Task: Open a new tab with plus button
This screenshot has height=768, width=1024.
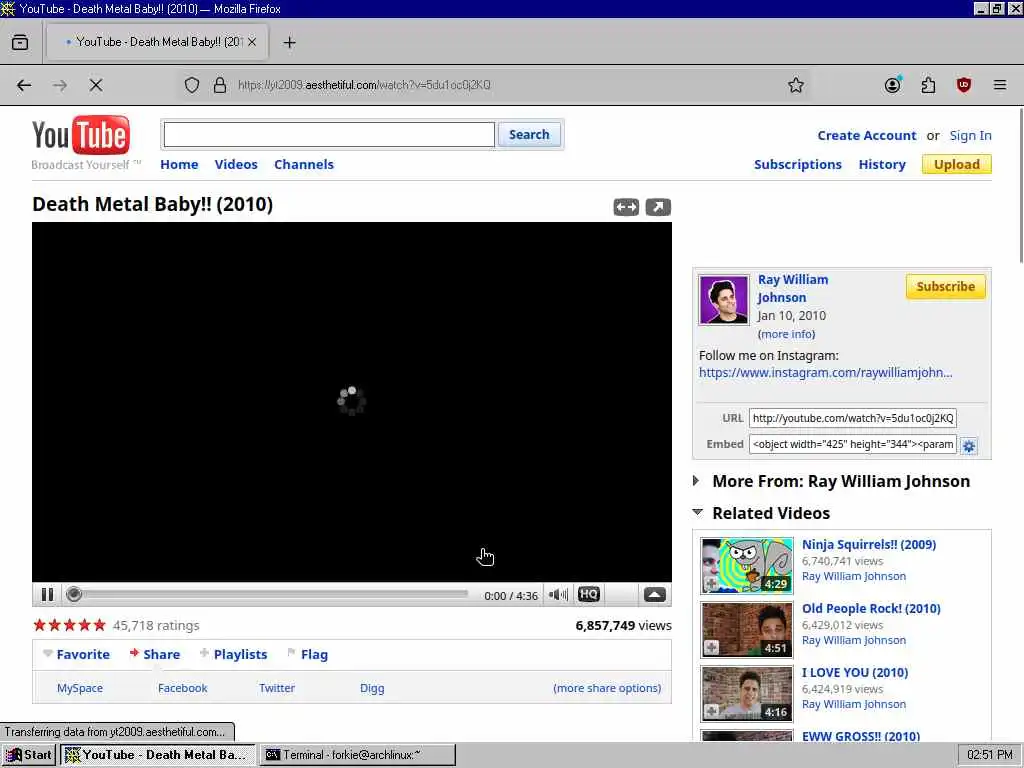Action: 289,42
